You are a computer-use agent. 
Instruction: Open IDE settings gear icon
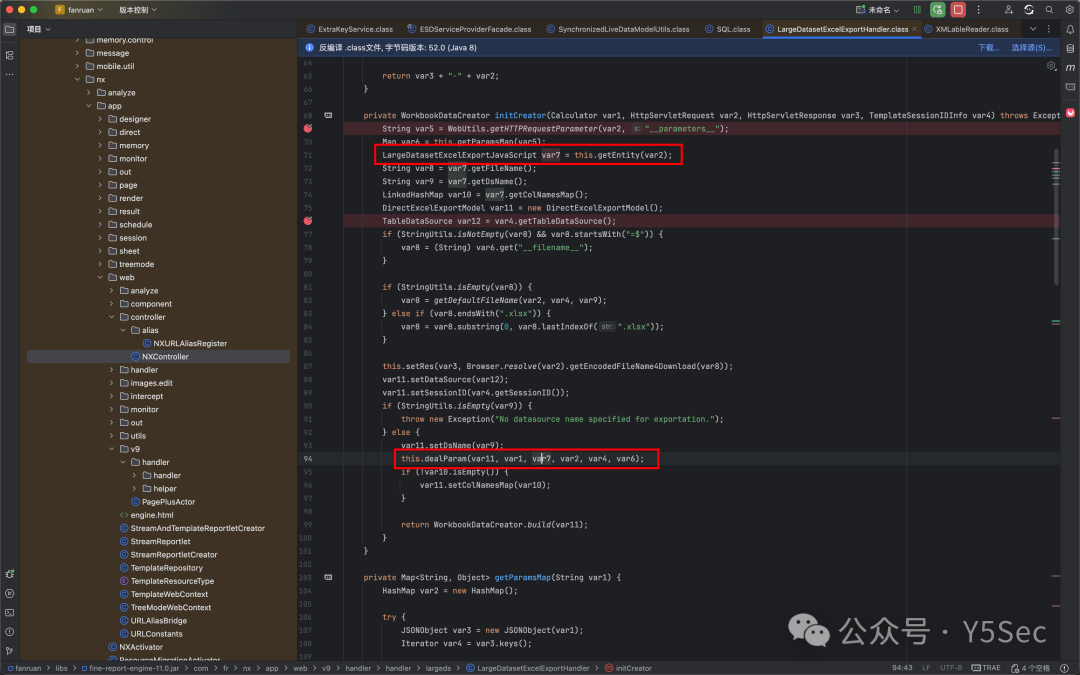(1070, 10)
